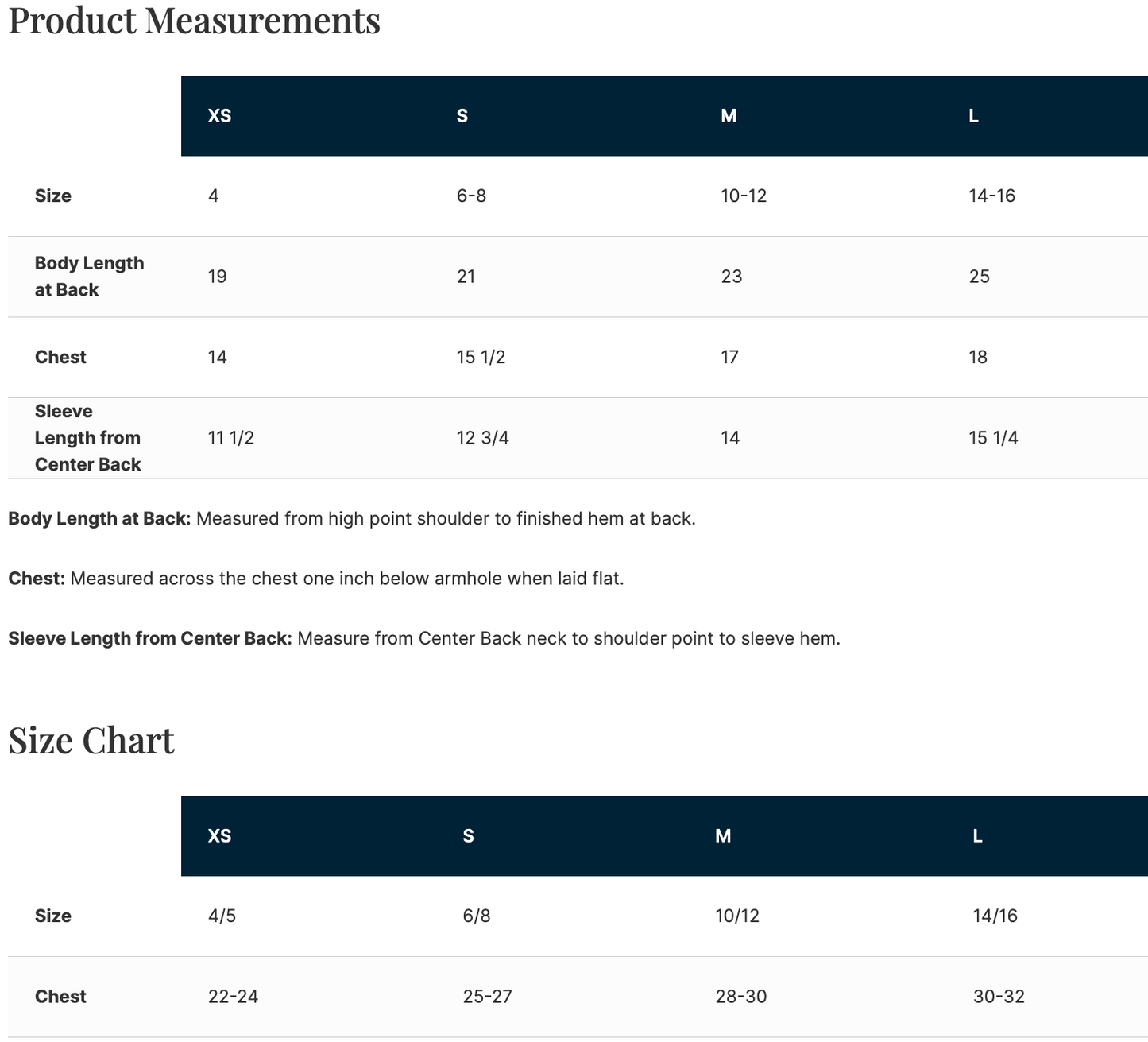This screenshot has width=1148, height=1042.
Task: Click the S column header in Size Chart
Action: pos(468,836)
